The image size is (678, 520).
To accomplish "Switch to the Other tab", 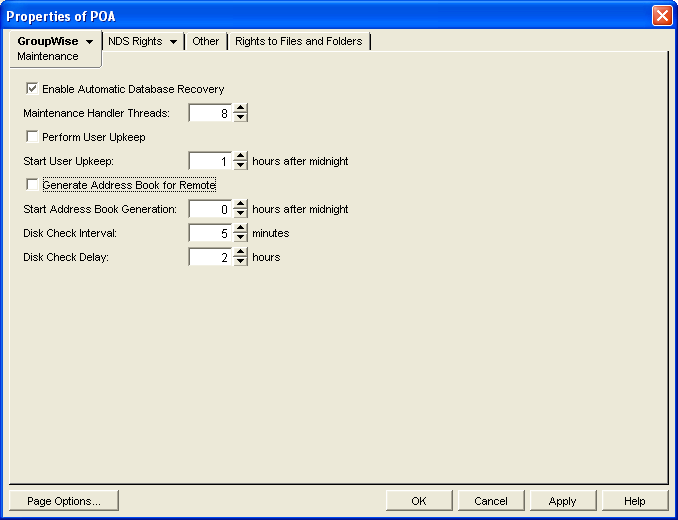I will pos(205,41).
